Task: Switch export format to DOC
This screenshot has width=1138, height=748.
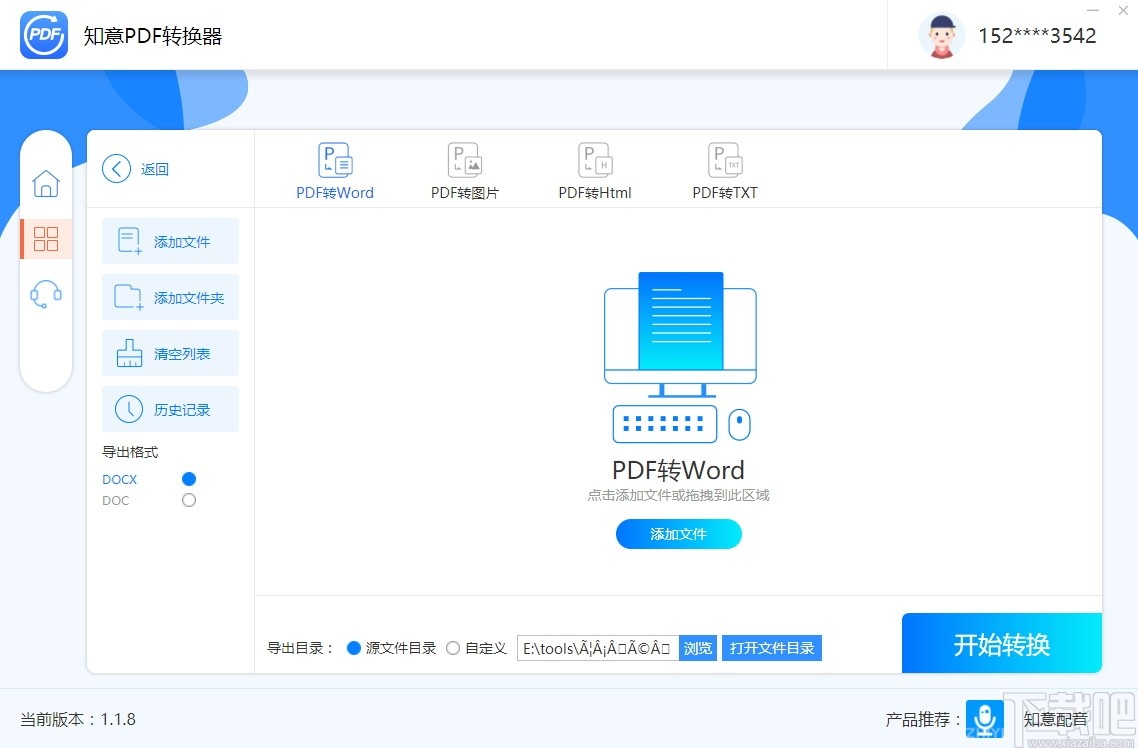Action: [x=189, y=500]
